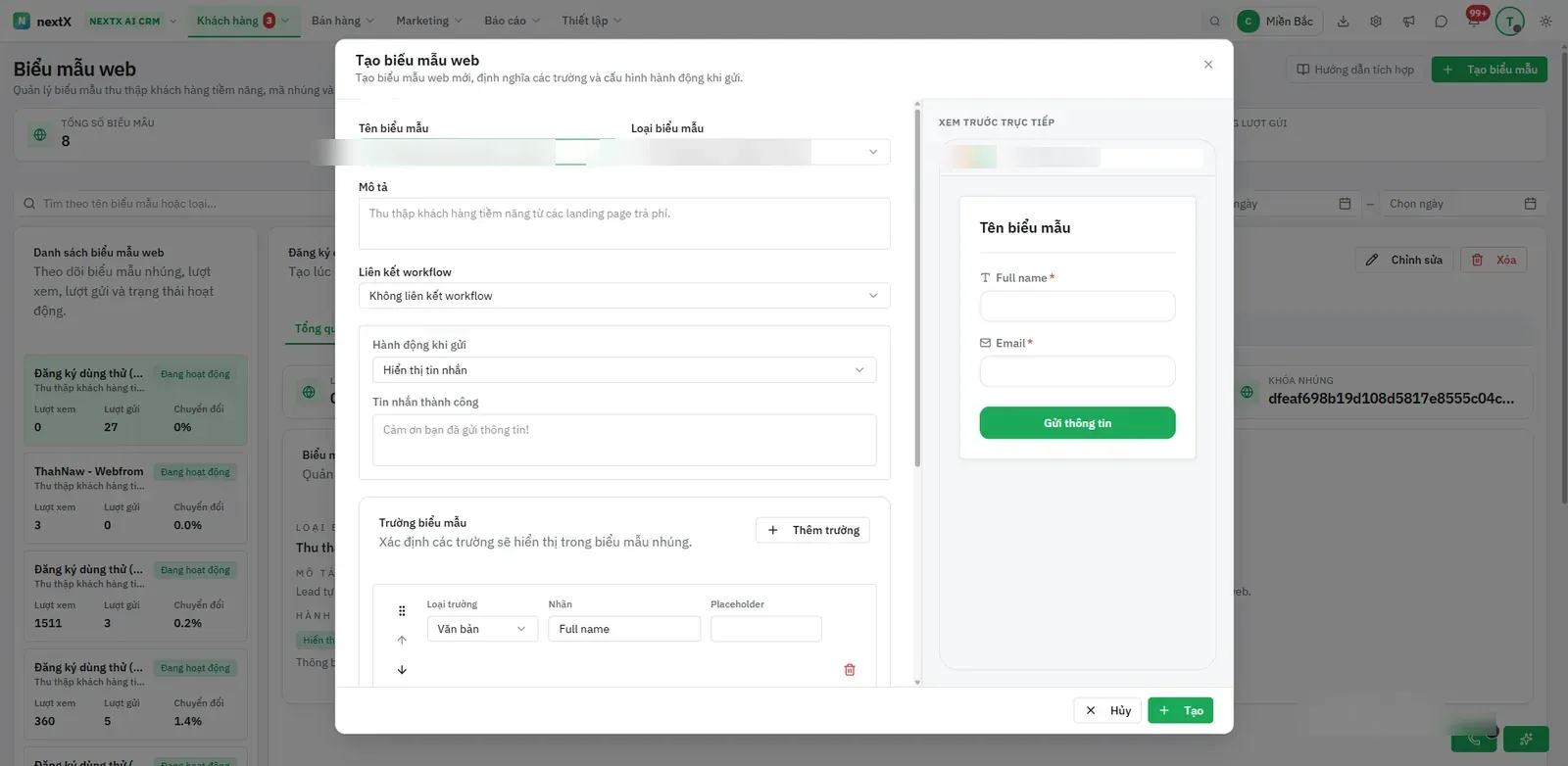Open the Miền Bắc region selector
The image size is (1568, 766).
(1279, 21)
